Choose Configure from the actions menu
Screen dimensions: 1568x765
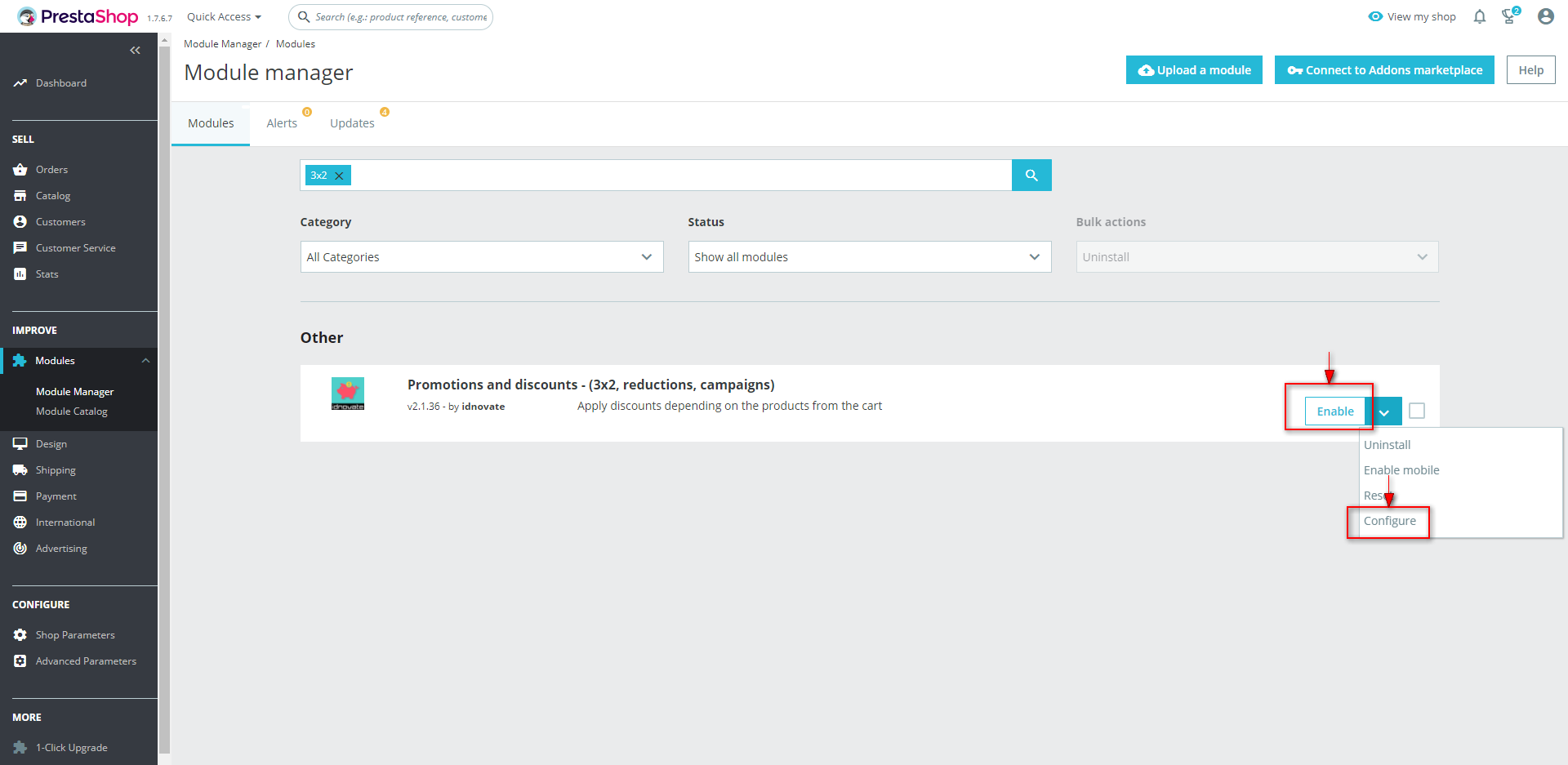click(x=1390, y=521)
